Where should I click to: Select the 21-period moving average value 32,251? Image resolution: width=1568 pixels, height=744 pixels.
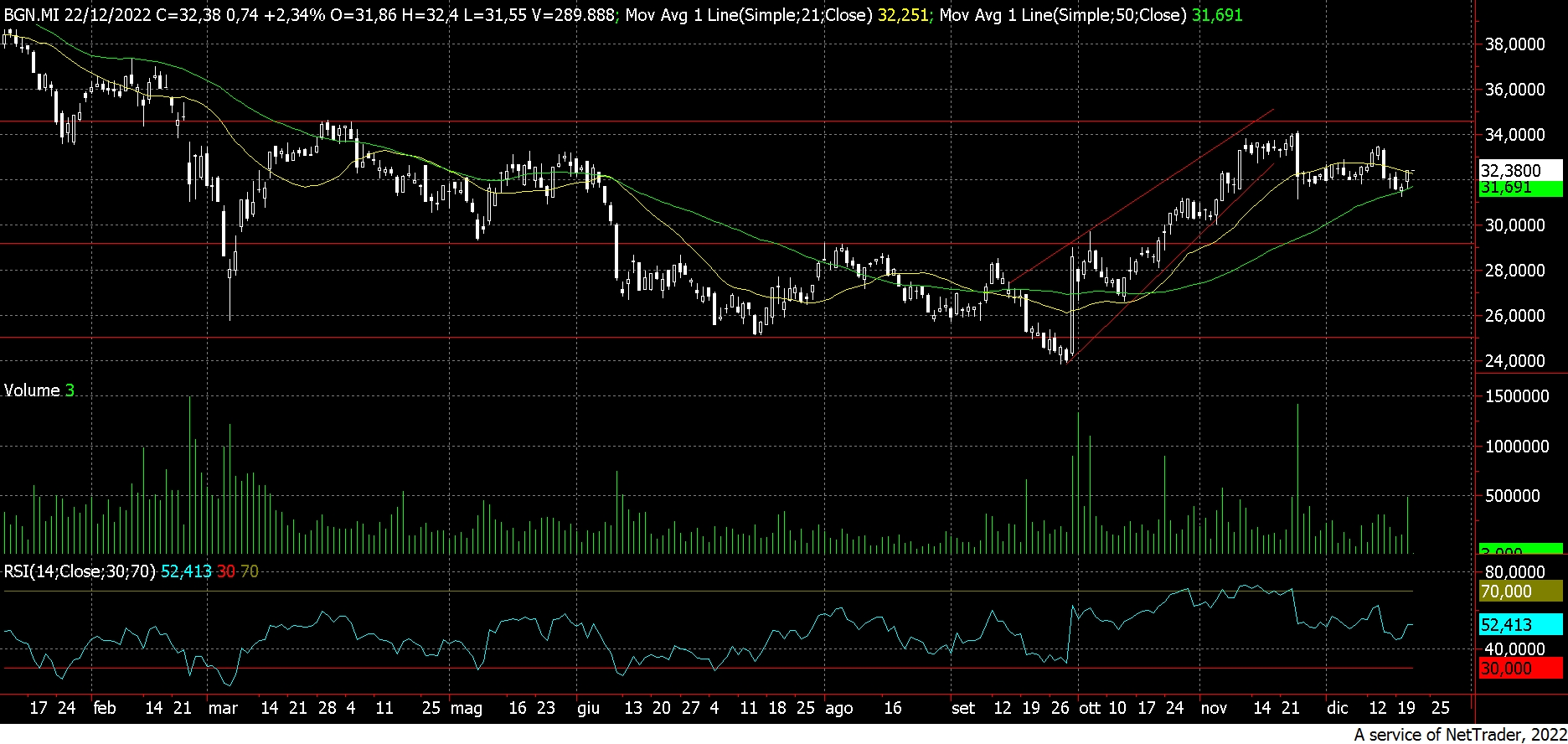click(x=903, y=15)
